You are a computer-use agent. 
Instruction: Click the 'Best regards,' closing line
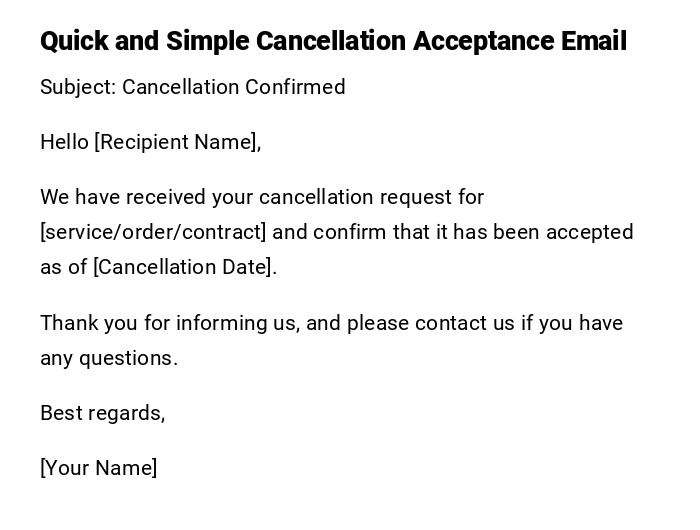(x=103, y=413)
